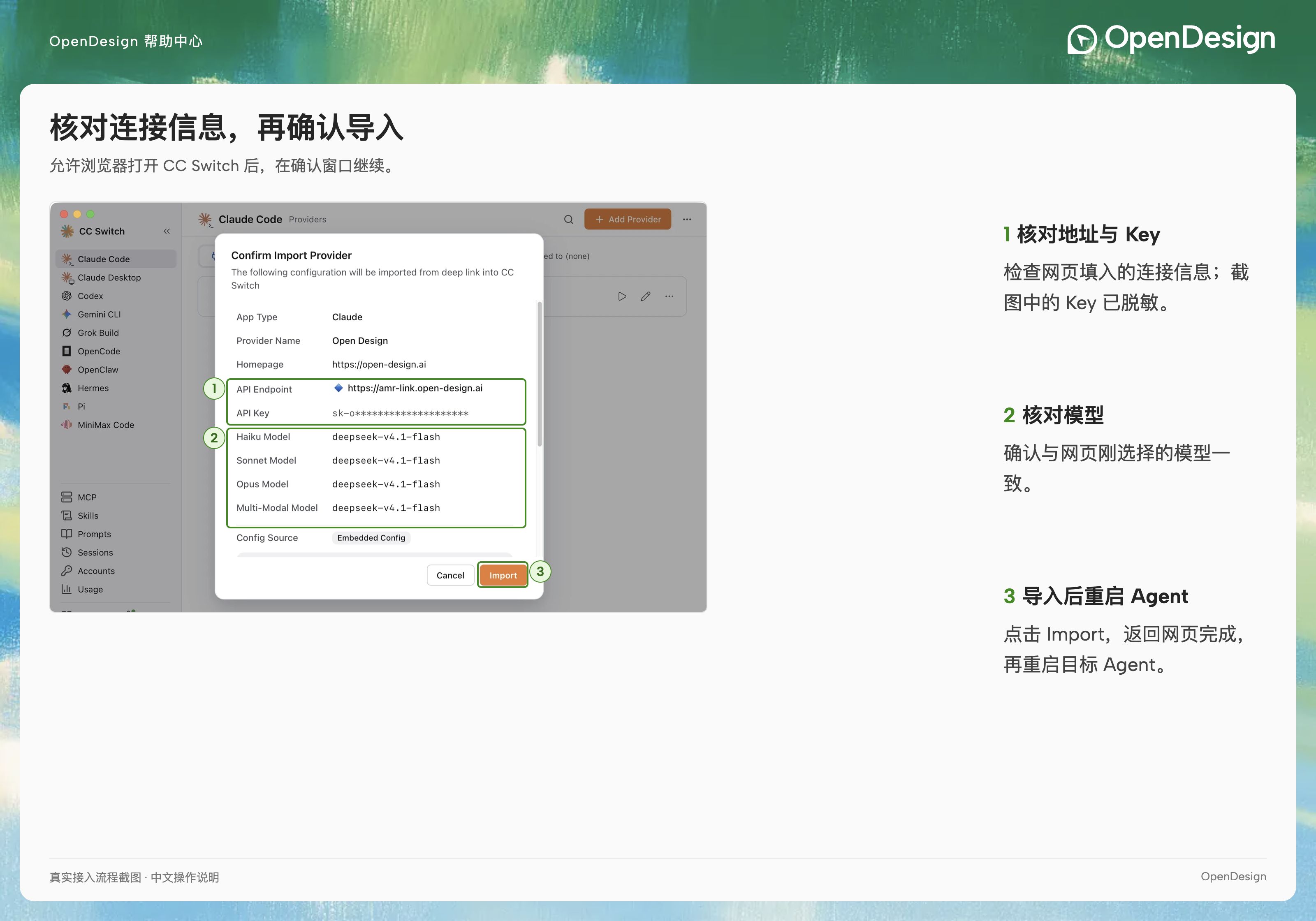Choose Grok Build in sidebar
The image size is (1316, 921).
pyautogui.click(x=116, y=332)
